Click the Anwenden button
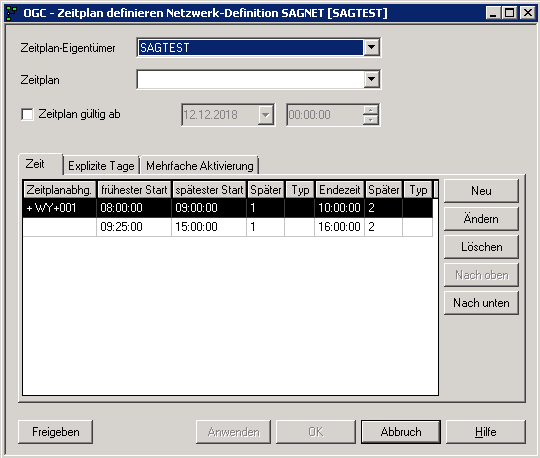Image resolution: width=540 pixels, height=458 pixels. [233, 432]
